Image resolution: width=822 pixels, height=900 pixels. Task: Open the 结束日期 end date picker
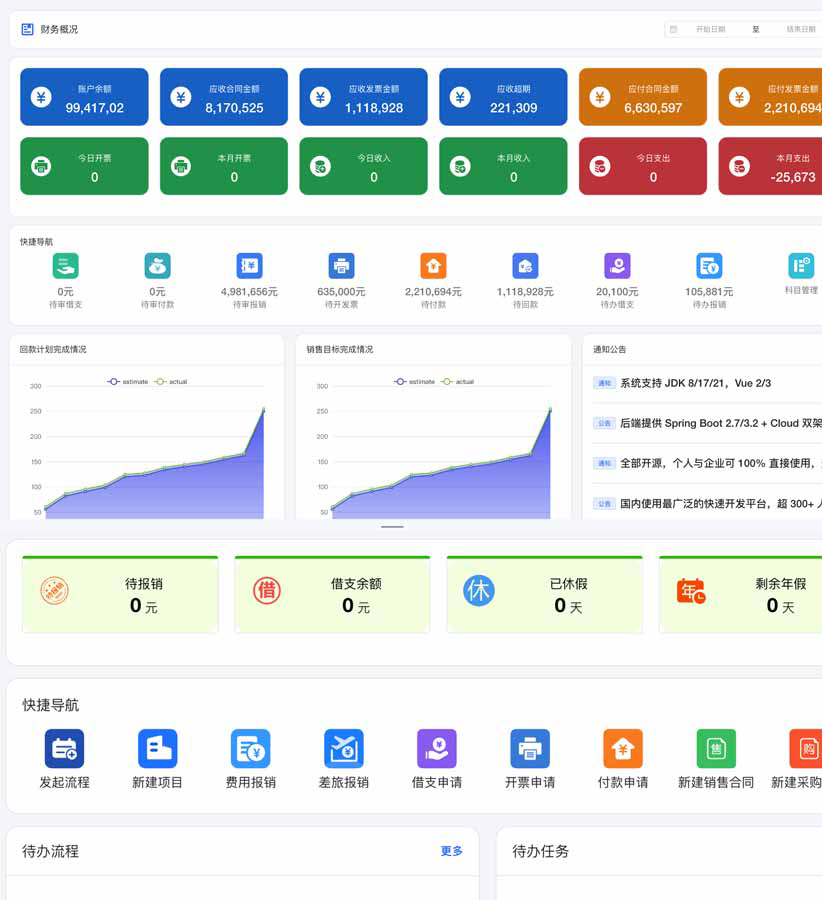(799, 30)
